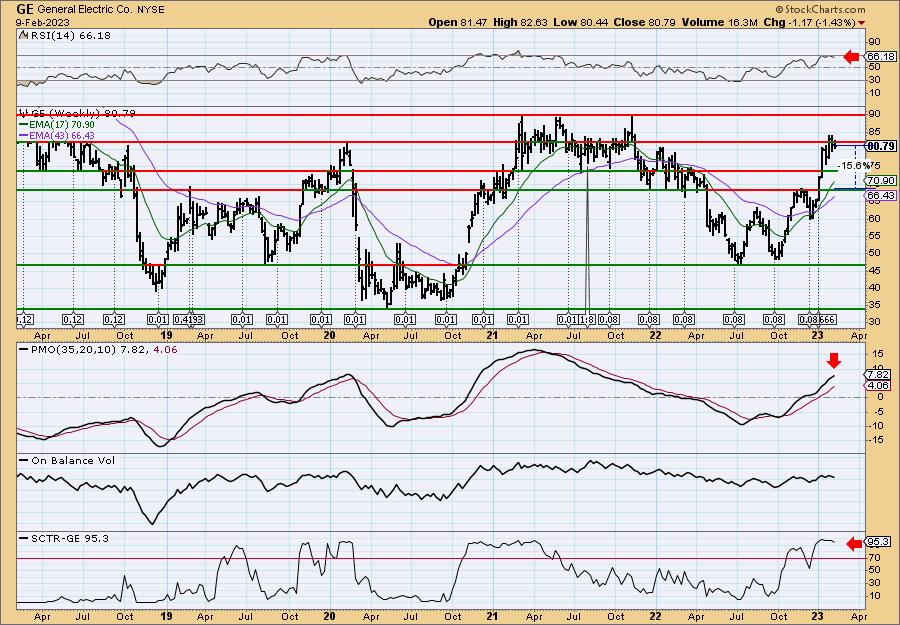Click the 9-Feb-2023 chart date

pos(43,22)
